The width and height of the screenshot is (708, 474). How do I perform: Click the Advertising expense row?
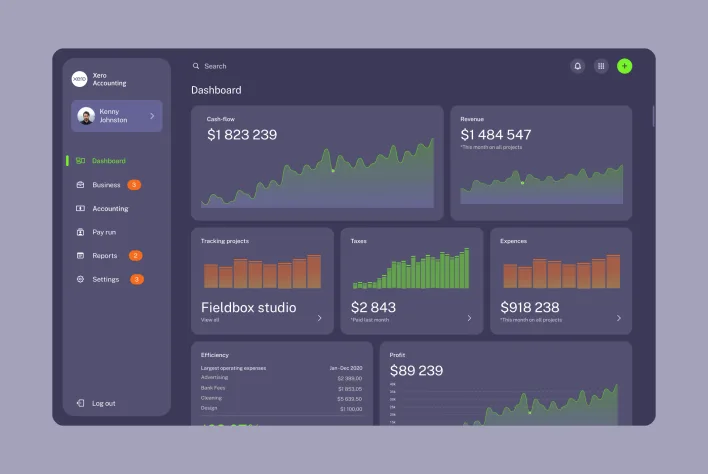(x=281, y=378)
